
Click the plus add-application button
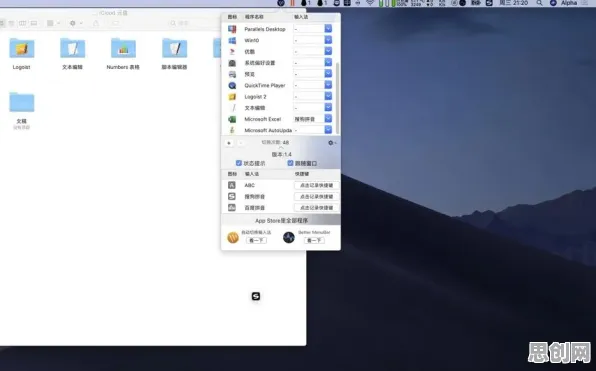229,143
